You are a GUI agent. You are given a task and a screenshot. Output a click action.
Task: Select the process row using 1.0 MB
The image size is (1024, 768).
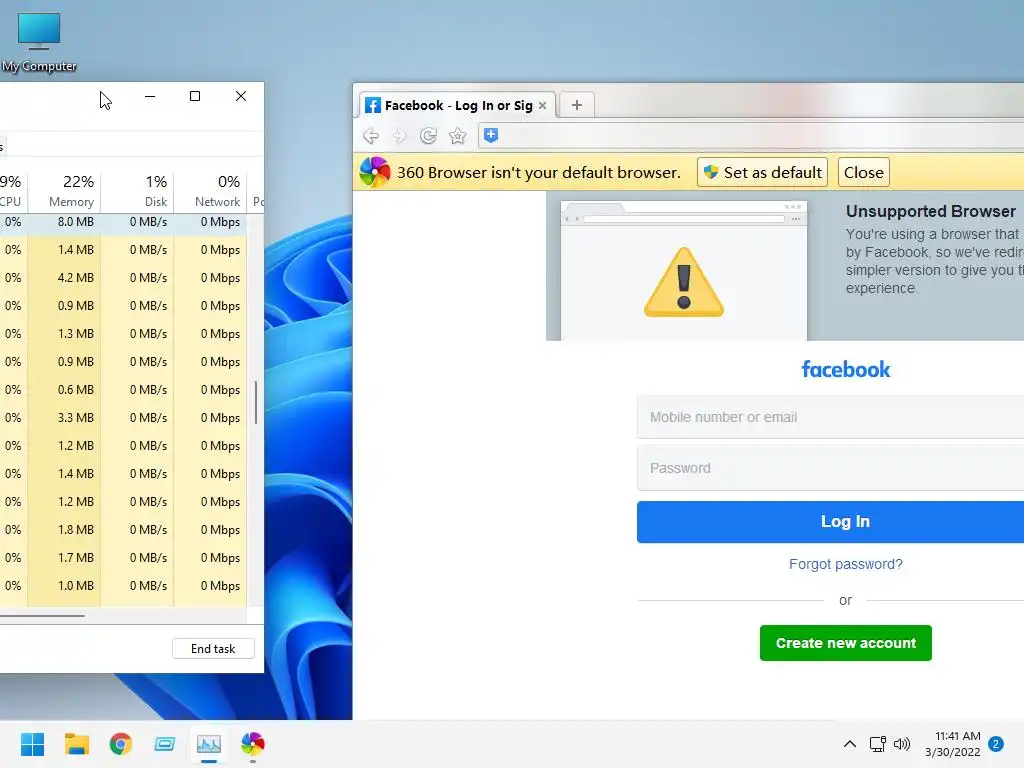tap(123, 586)
